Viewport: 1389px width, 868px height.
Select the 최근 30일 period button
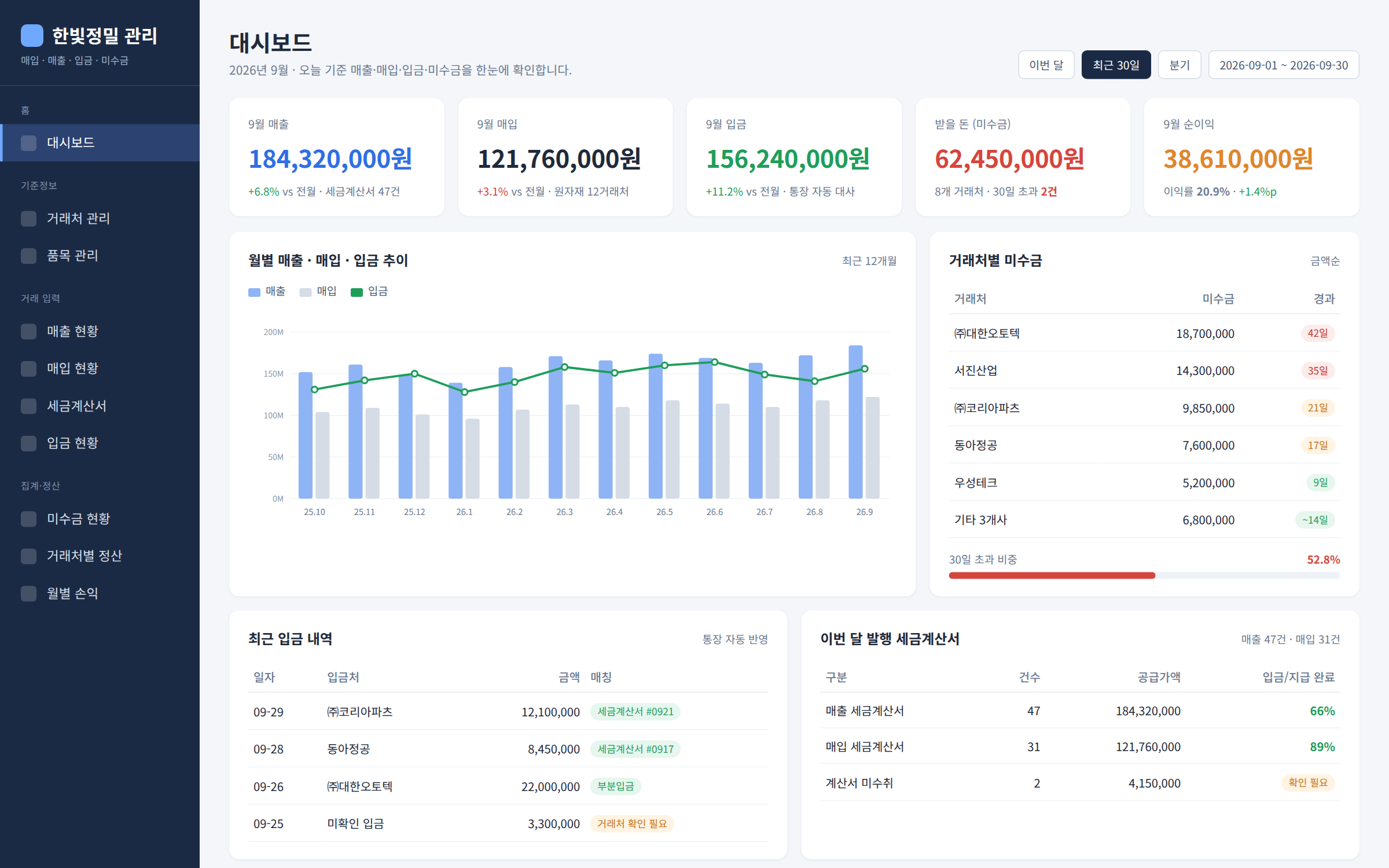(1116, 65)
